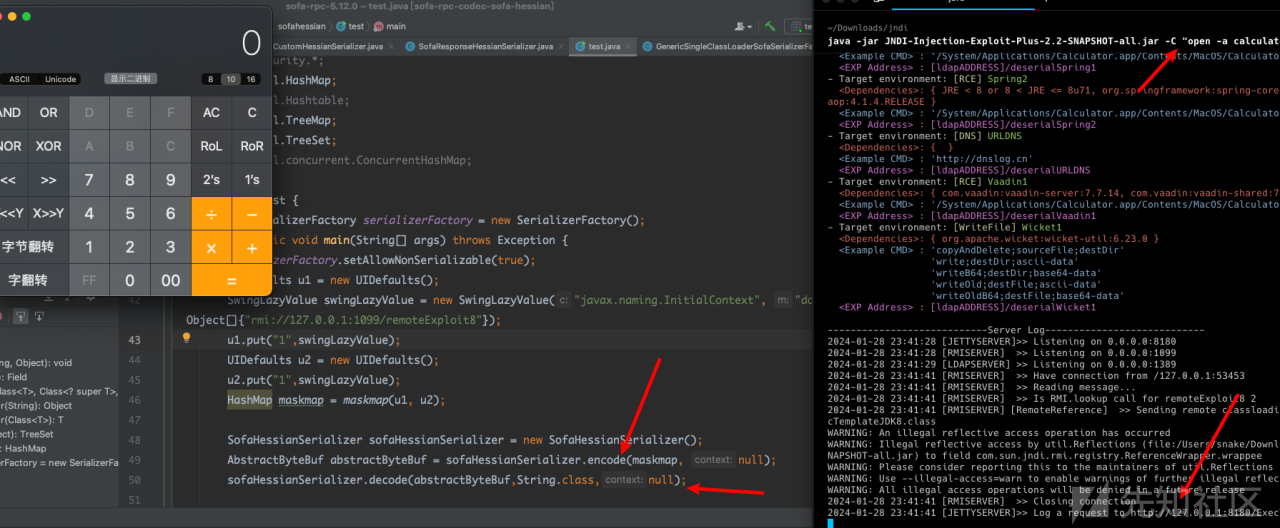Screen dimensions: 1280x528
Task: Click the OR button in Calculator
Action: [48, 112]
